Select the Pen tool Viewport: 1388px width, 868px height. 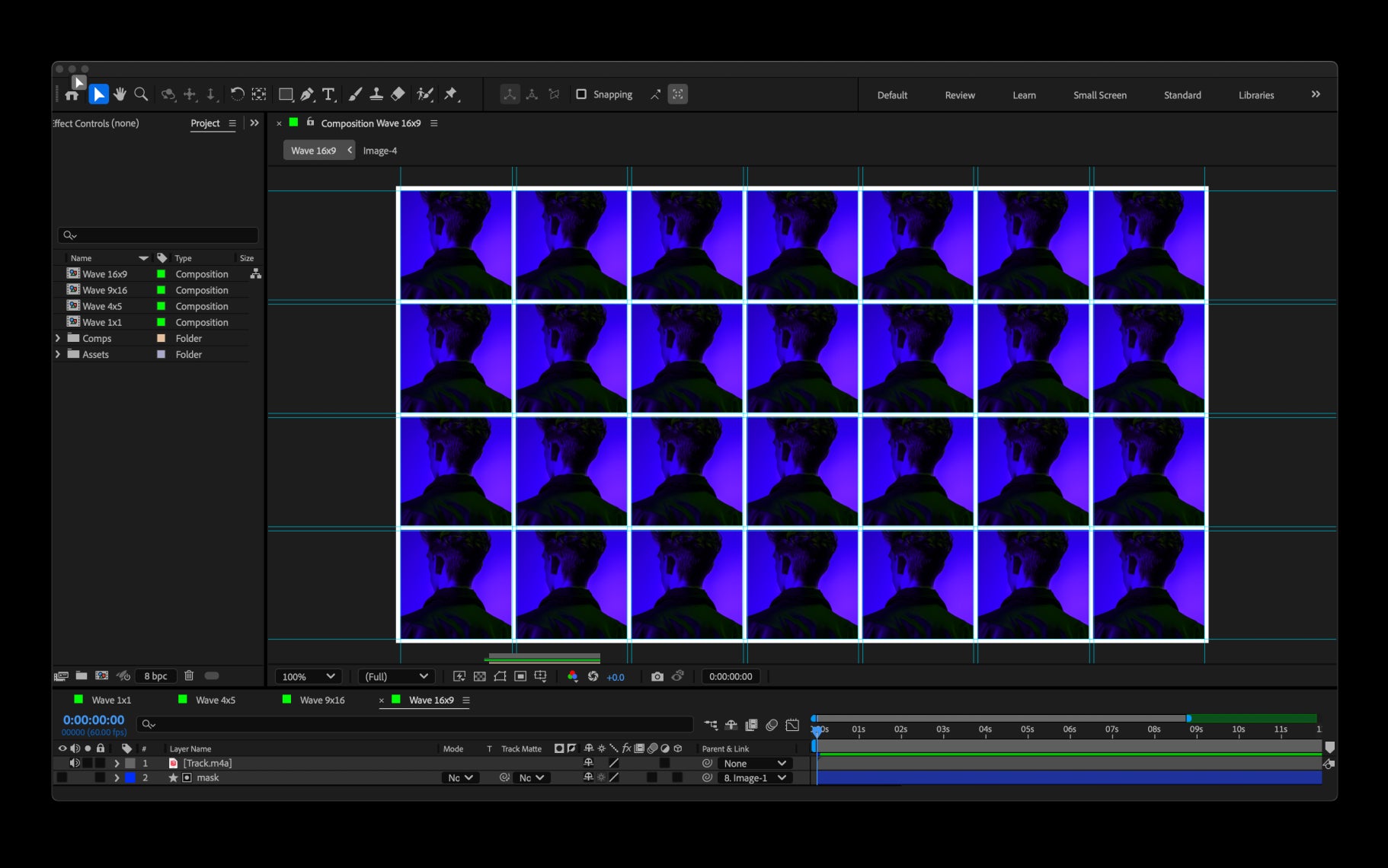(307, 94)
